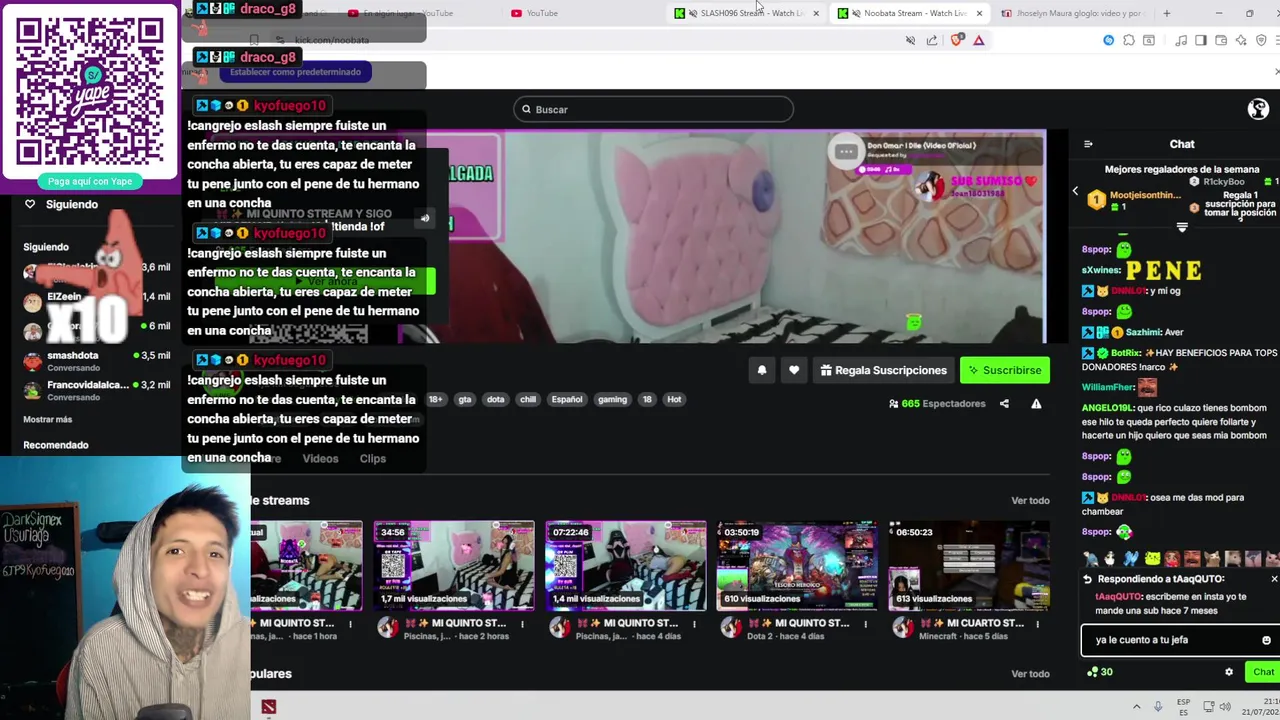The width and height of the screenshot is (1280, 720).
Task: Open options menu for Minecraft video card
Action: click(1038, 623)
